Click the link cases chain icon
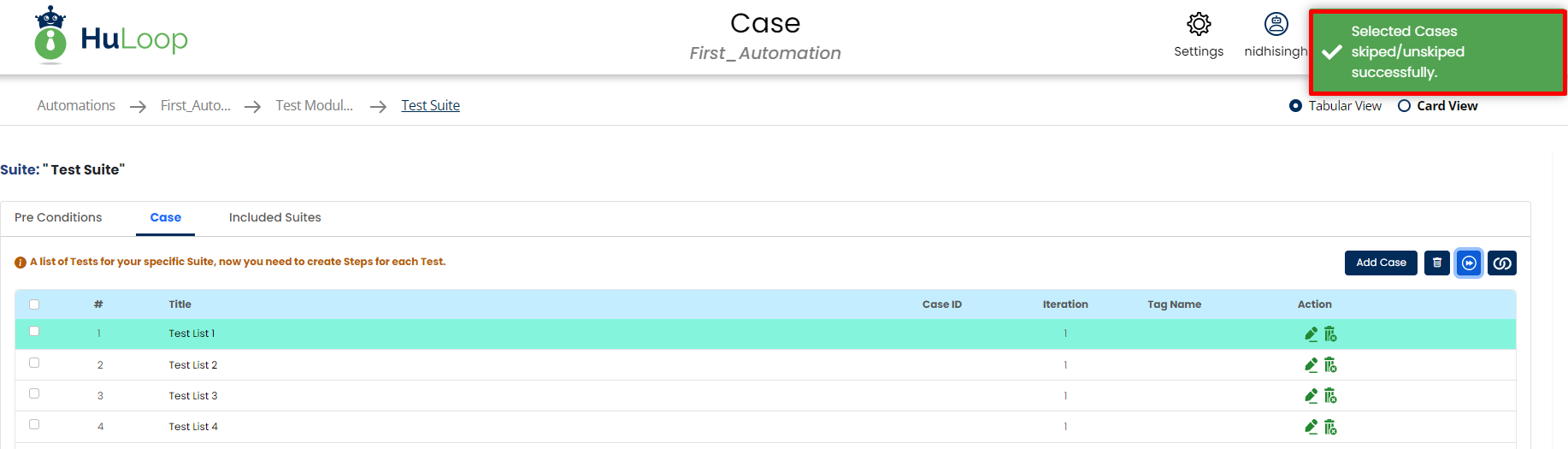This screenshot has height=449, width=1568. (1502, 263)
